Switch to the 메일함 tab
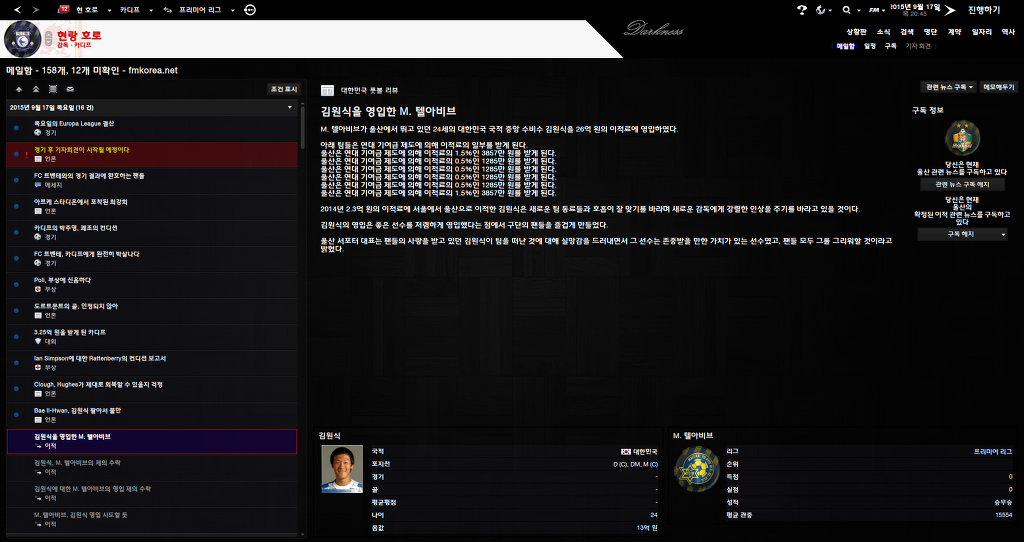 pos(846,46)
